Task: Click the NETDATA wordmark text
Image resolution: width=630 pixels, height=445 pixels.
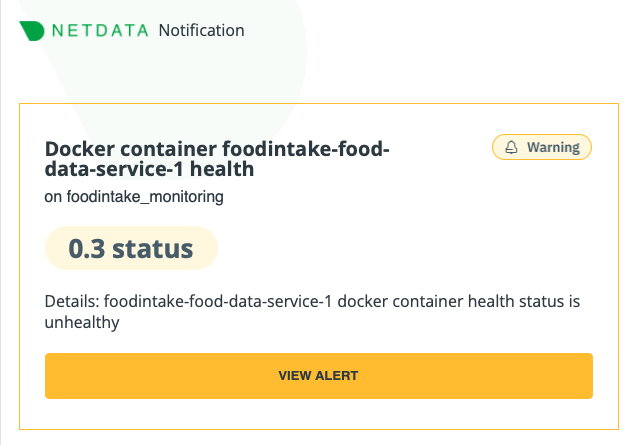Action: 100,30
